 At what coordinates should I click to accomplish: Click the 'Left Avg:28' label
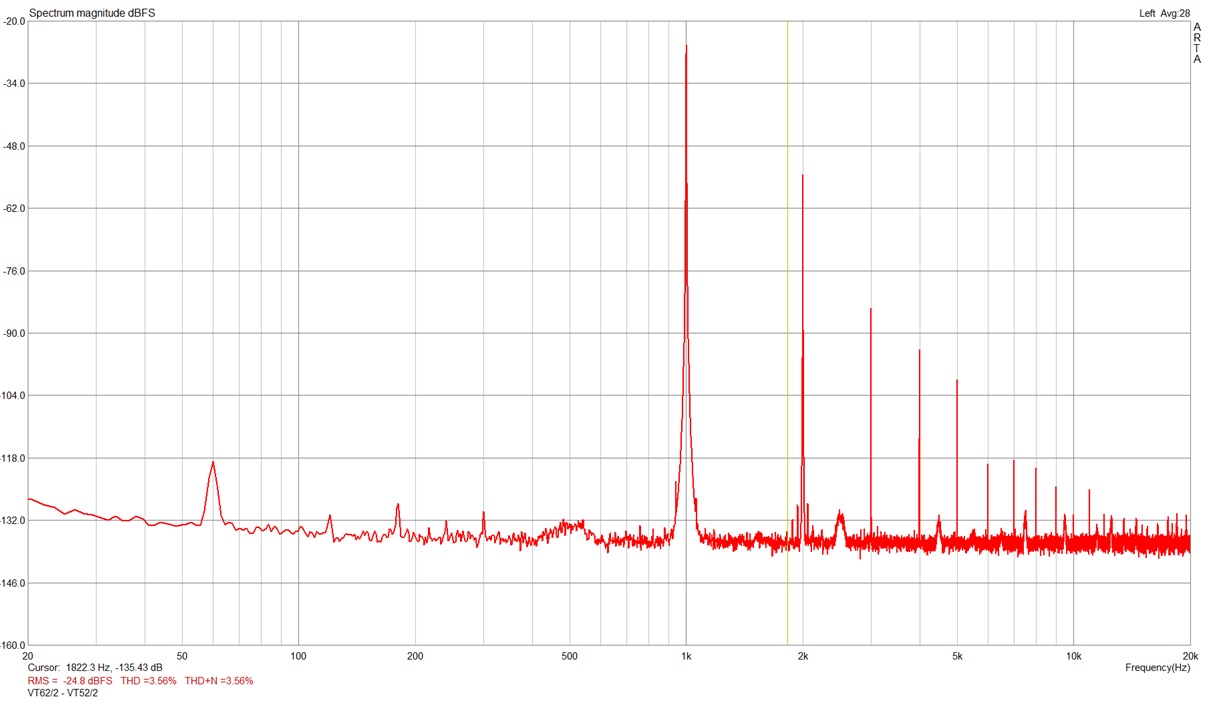pyautogui.click(x=1164, y=13)
